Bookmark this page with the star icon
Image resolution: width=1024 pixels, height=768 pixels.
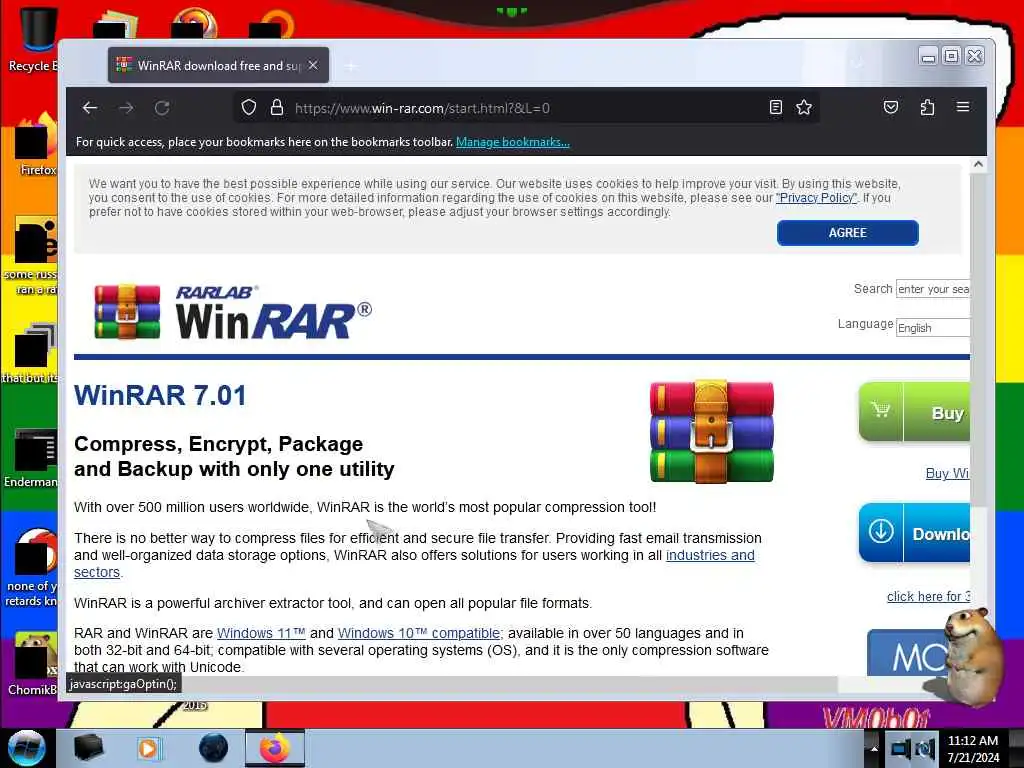point(804,108)
